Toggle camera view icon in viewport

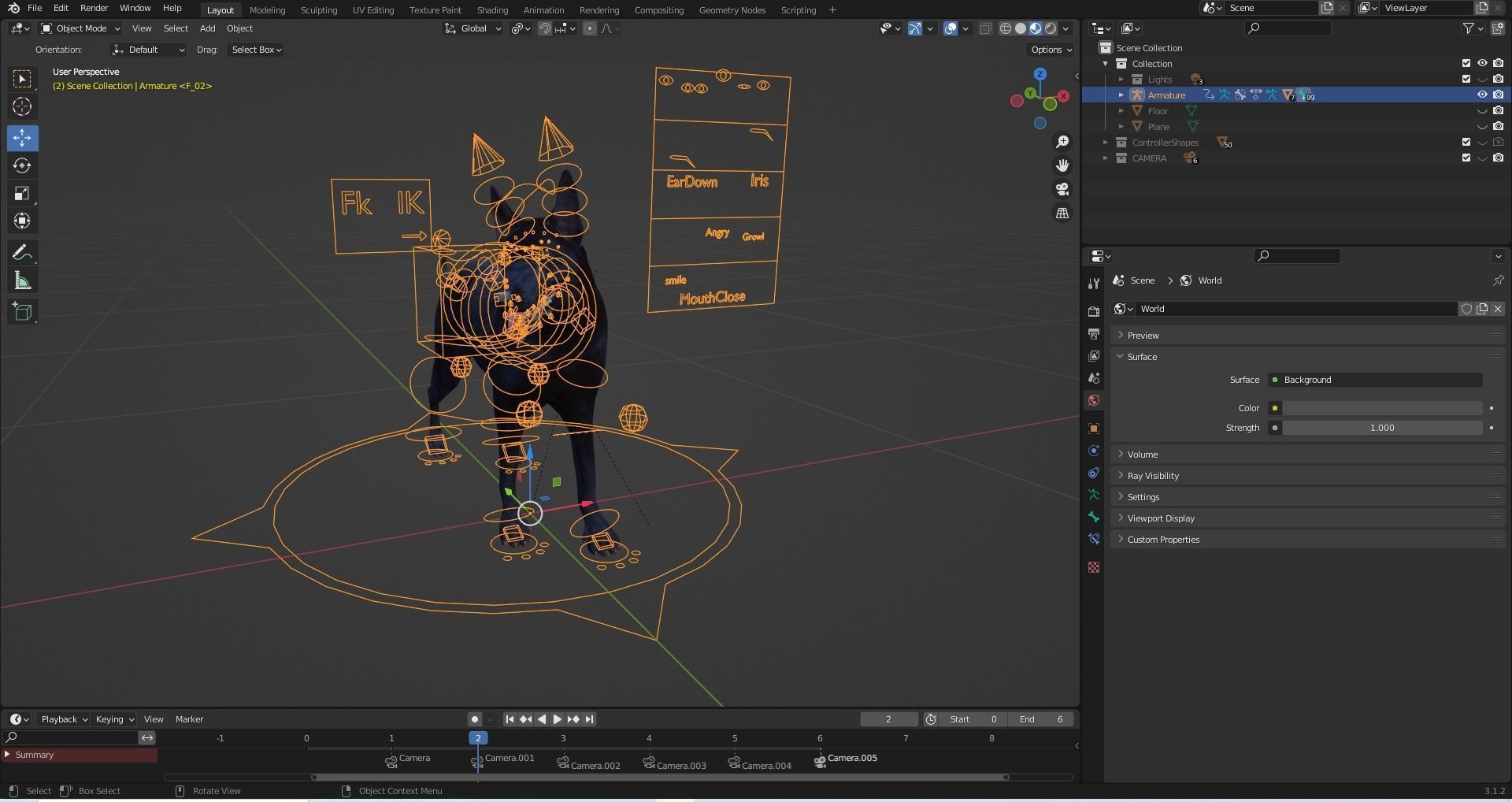click(1062, 189)
